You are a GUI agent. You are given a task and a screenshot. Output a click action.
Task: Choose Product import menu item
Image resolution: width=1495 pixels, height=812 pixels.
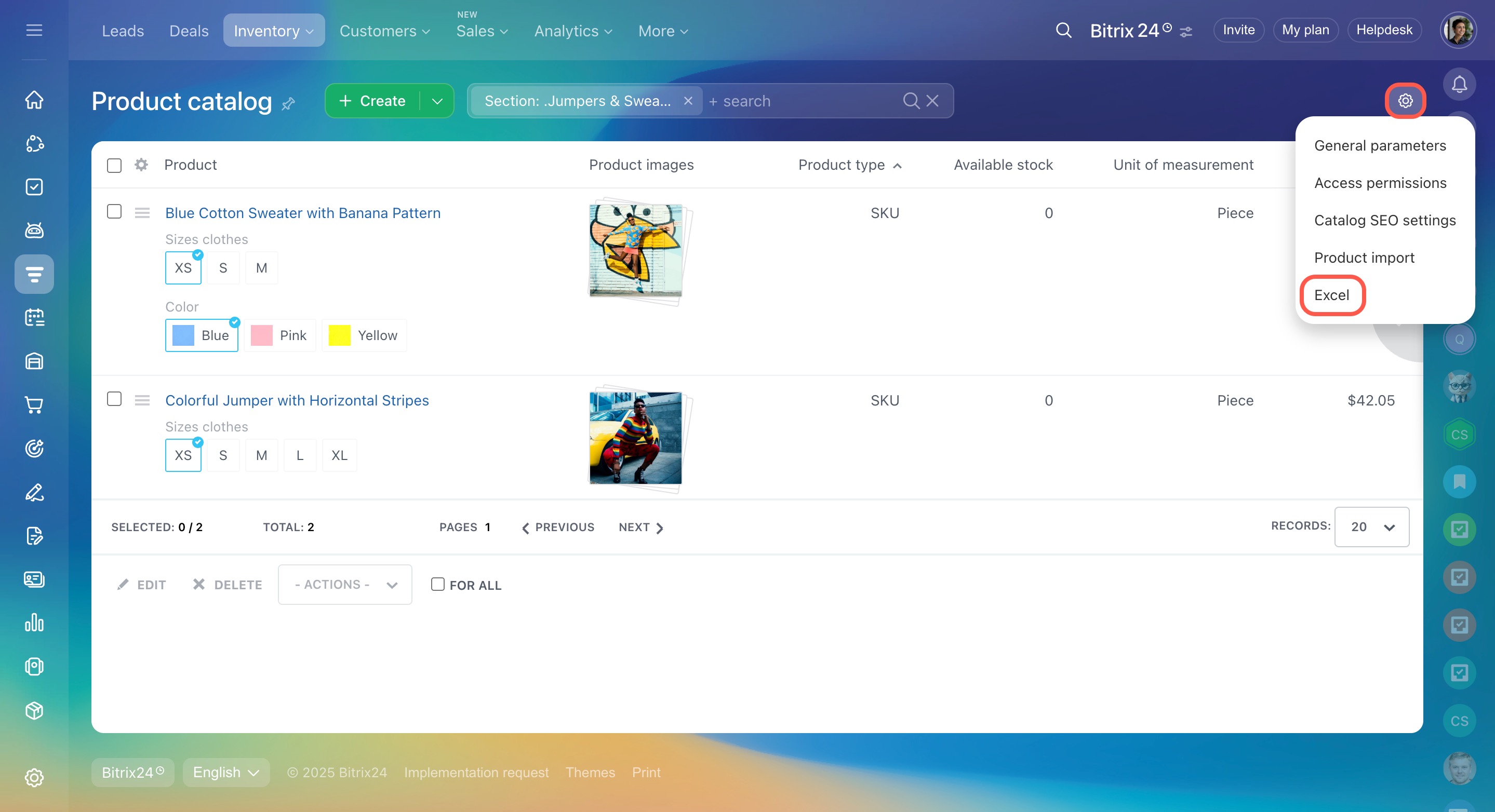(1364, 258)
